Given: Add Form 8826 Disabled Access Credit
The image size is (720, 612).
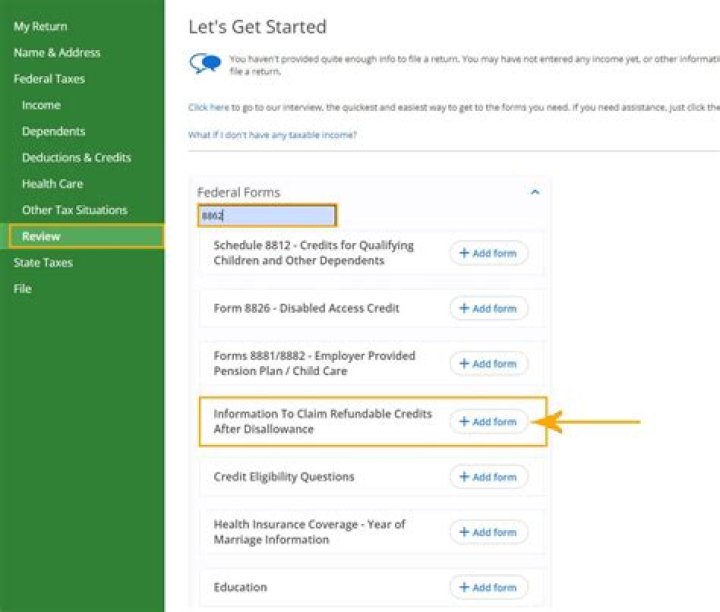Looking at the screenshot, I should [489, 308].
